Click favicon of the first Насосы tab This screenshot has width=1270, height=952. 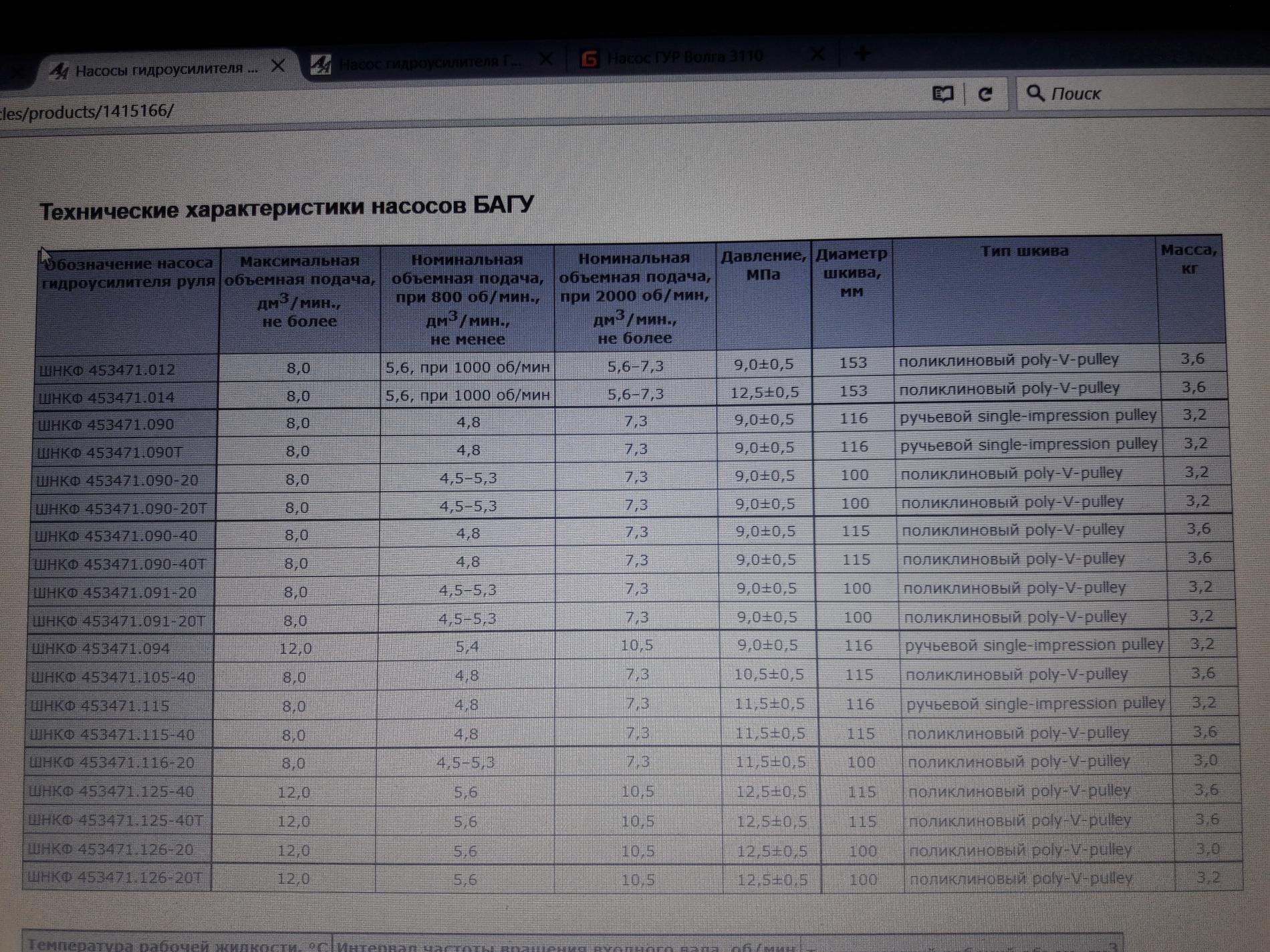coord(59,70)
